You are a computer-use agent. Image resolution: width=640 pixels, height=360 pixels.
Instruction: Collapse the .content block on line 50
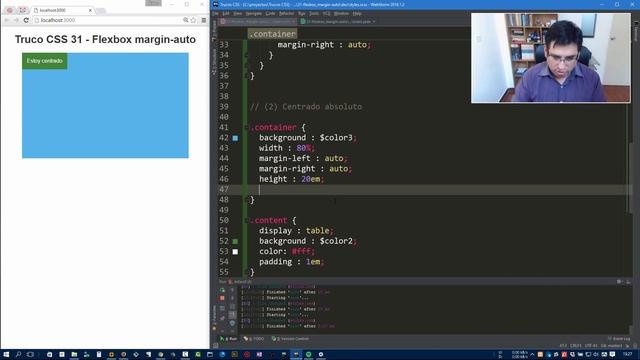click(x=247, y=220)
